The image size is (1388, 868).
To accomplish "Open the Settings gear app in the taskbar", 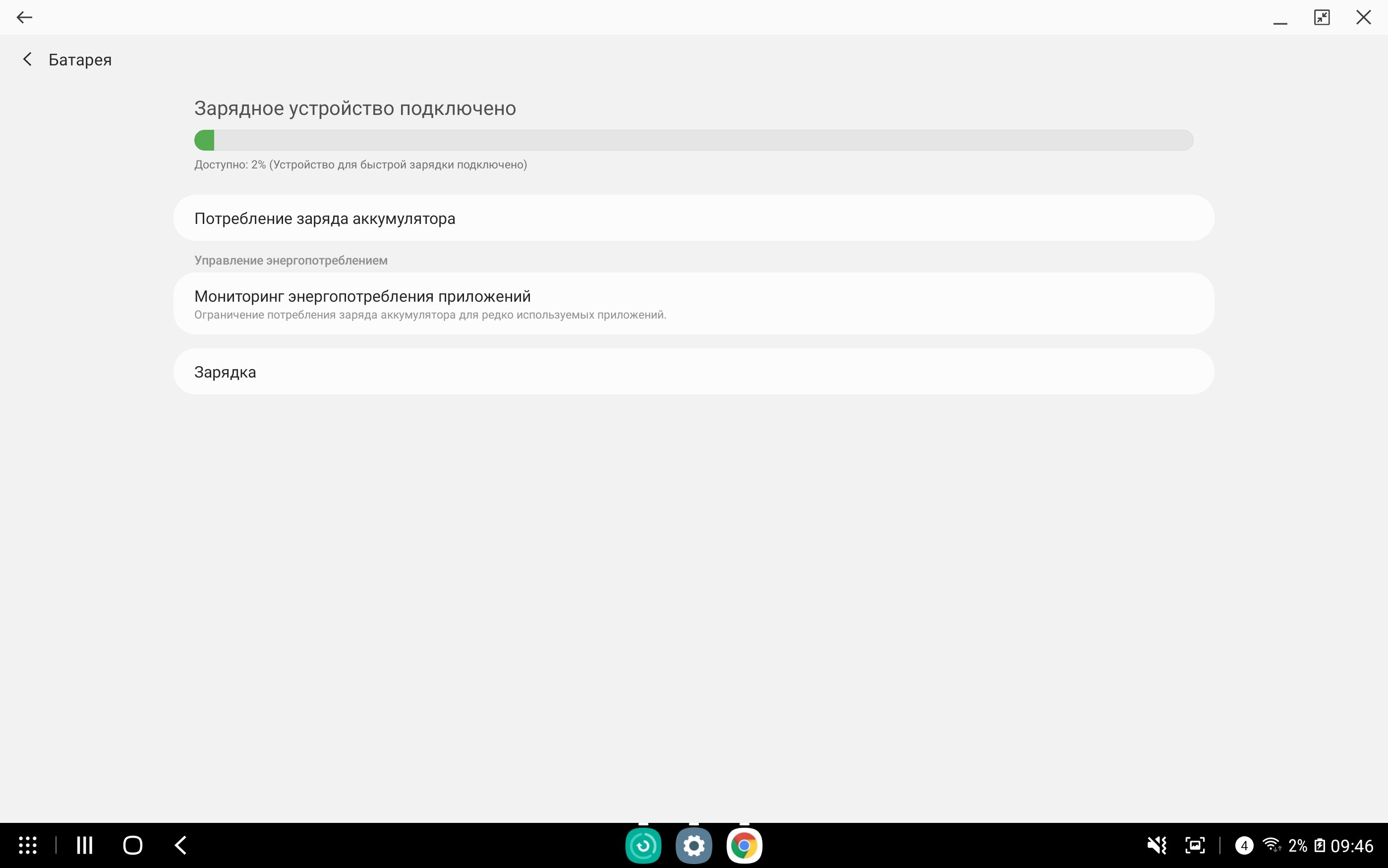I will click(x=694, y=845).
